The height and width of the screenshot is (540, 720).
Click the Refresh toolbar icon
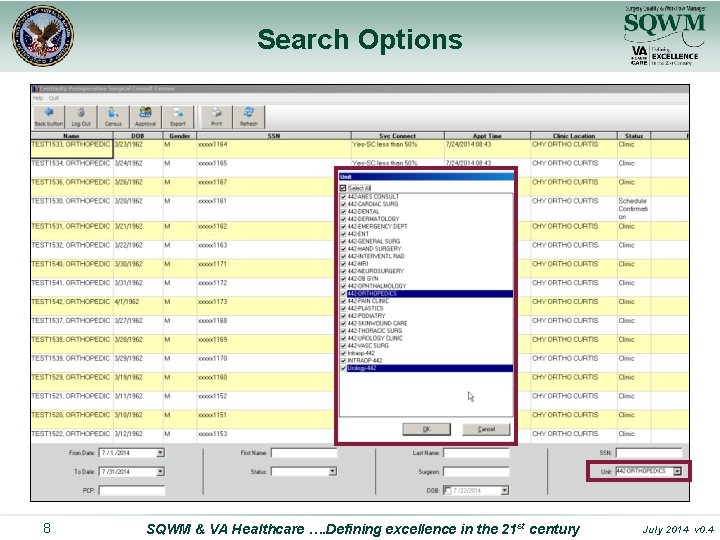pyautogui.click(x=248, y=117)
